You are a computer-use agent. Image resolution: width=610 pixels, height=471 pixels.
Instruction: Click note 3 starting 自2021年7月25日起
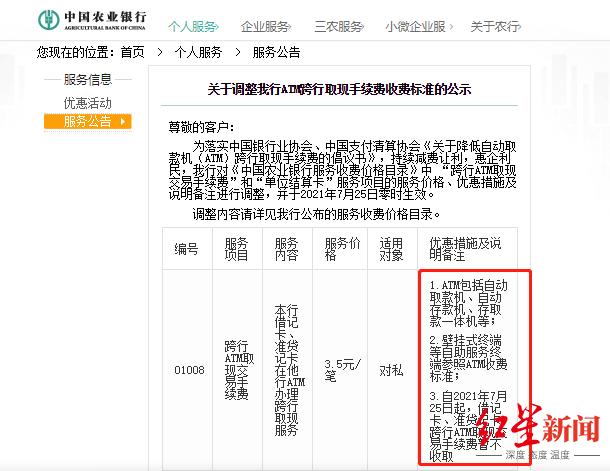pyautogui.click(x=468, y=426)
